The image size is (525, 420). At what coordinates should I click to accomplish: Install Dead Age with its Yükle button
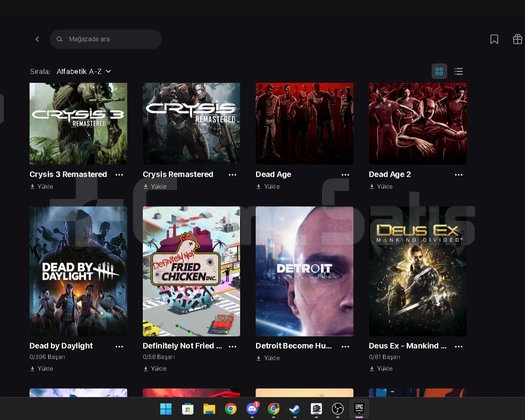pos(268,187)
